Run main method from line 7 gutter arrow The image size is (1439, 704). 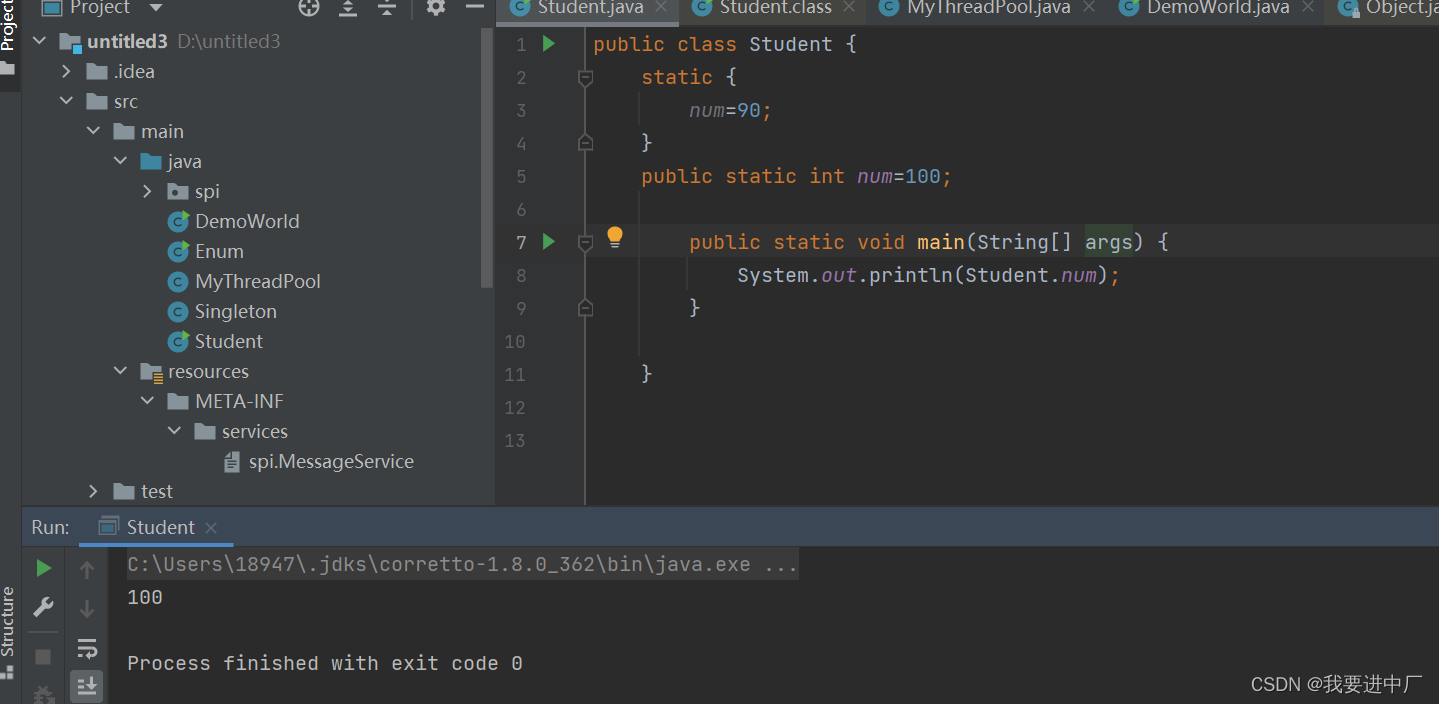548,241
